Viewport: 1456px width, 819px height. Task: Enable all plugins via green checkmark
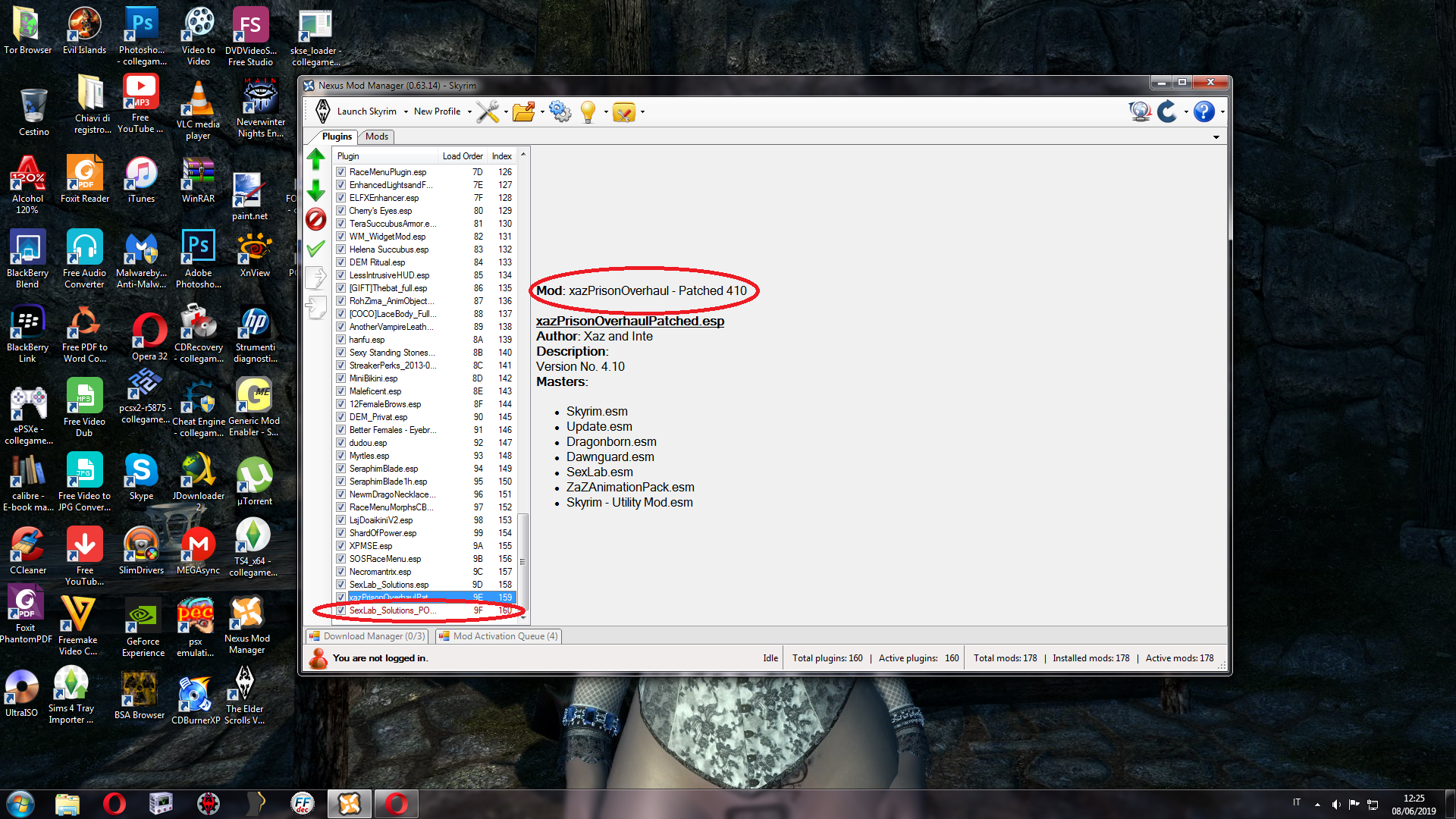pos(316,248)
